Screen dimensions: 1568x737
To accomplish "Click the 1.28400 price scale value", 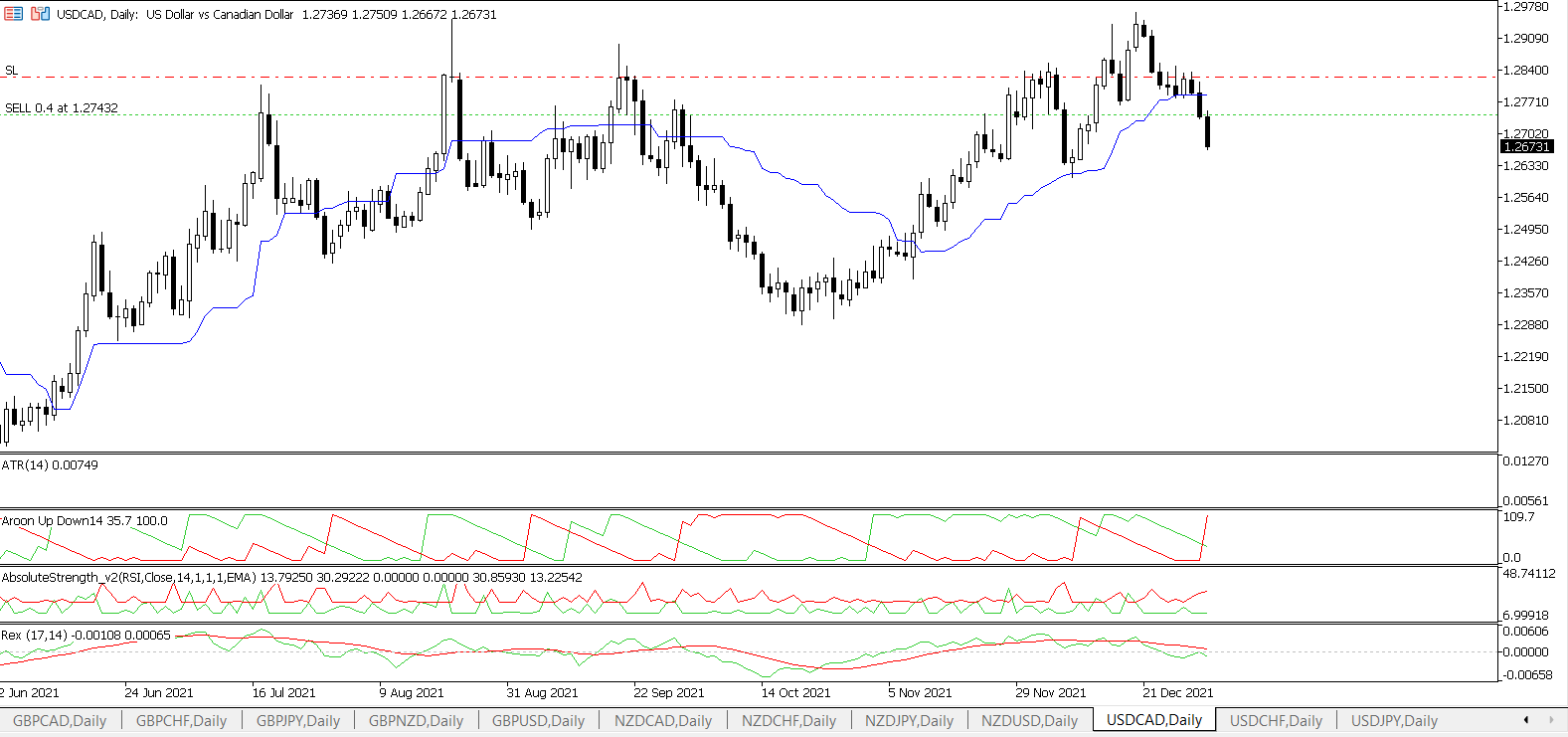I will click(x=1525, y=71).
